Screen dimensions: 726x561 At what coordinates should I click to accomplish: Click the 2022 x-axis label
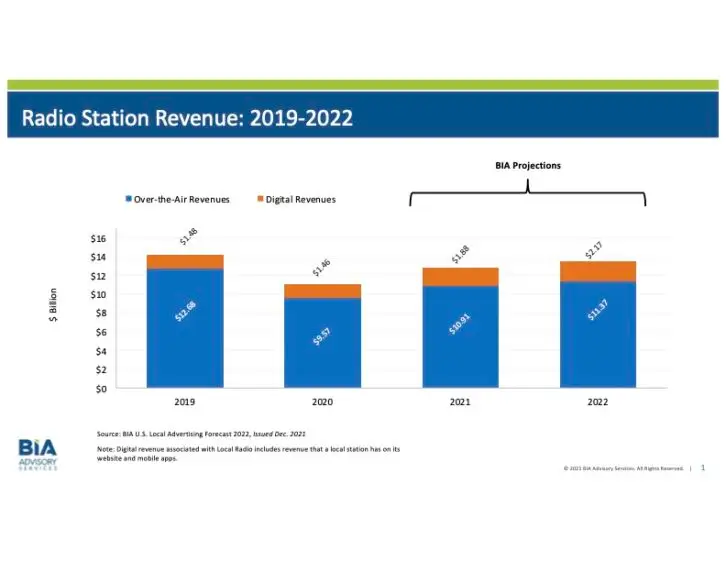[x=598, y=402]
